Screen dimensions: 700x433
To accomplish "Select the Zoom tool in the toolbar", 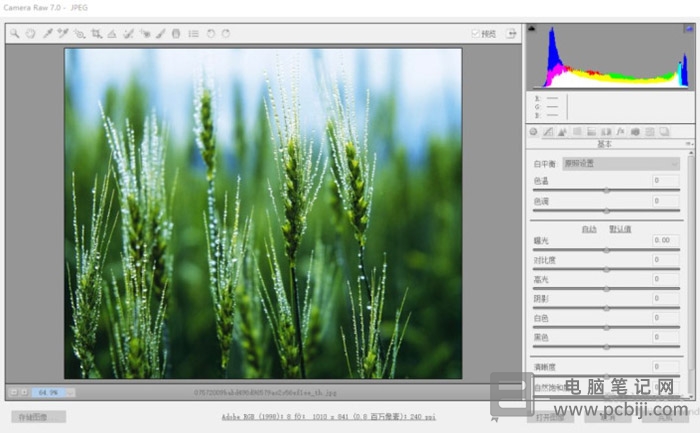I will pos(15,33).
